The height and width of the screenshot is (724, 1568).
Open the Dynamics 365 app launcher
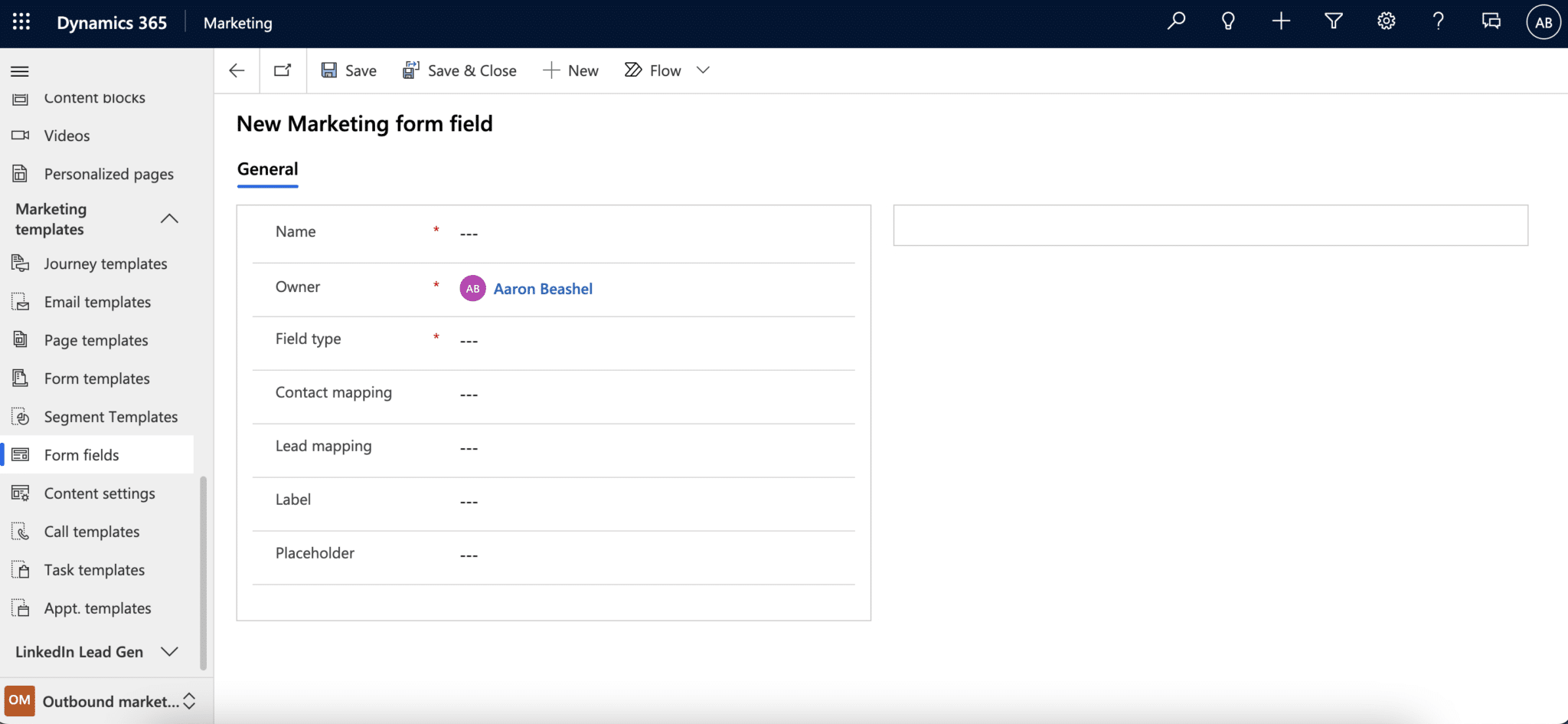(x=21, y=22)
